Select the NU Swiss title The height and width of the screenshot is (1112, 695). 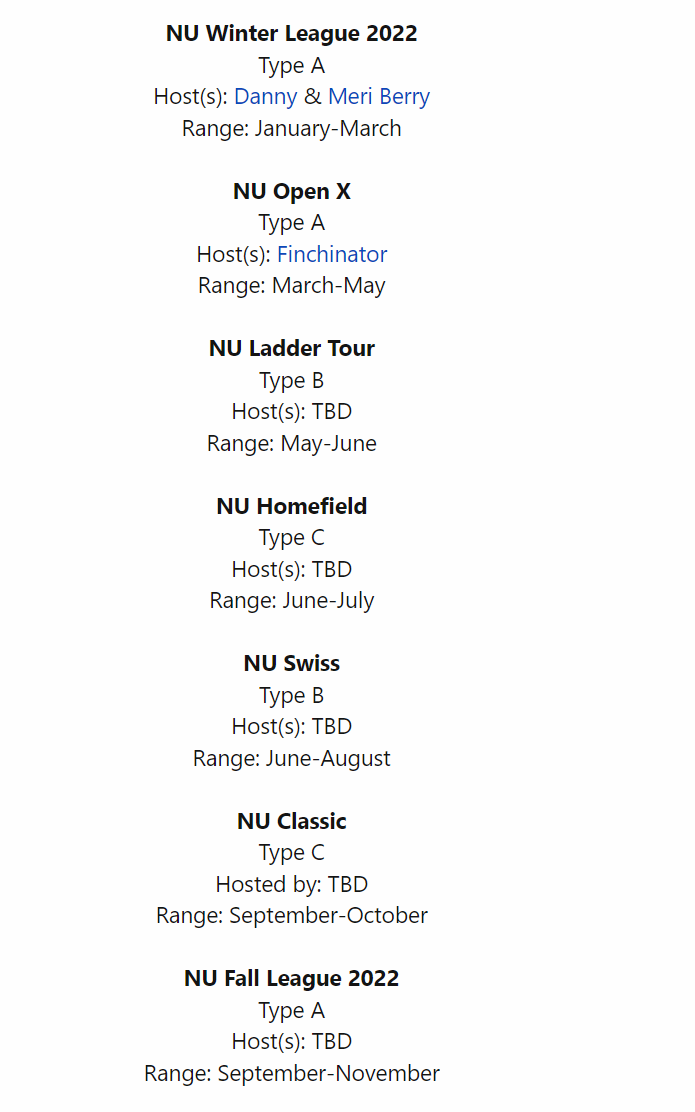291,663
